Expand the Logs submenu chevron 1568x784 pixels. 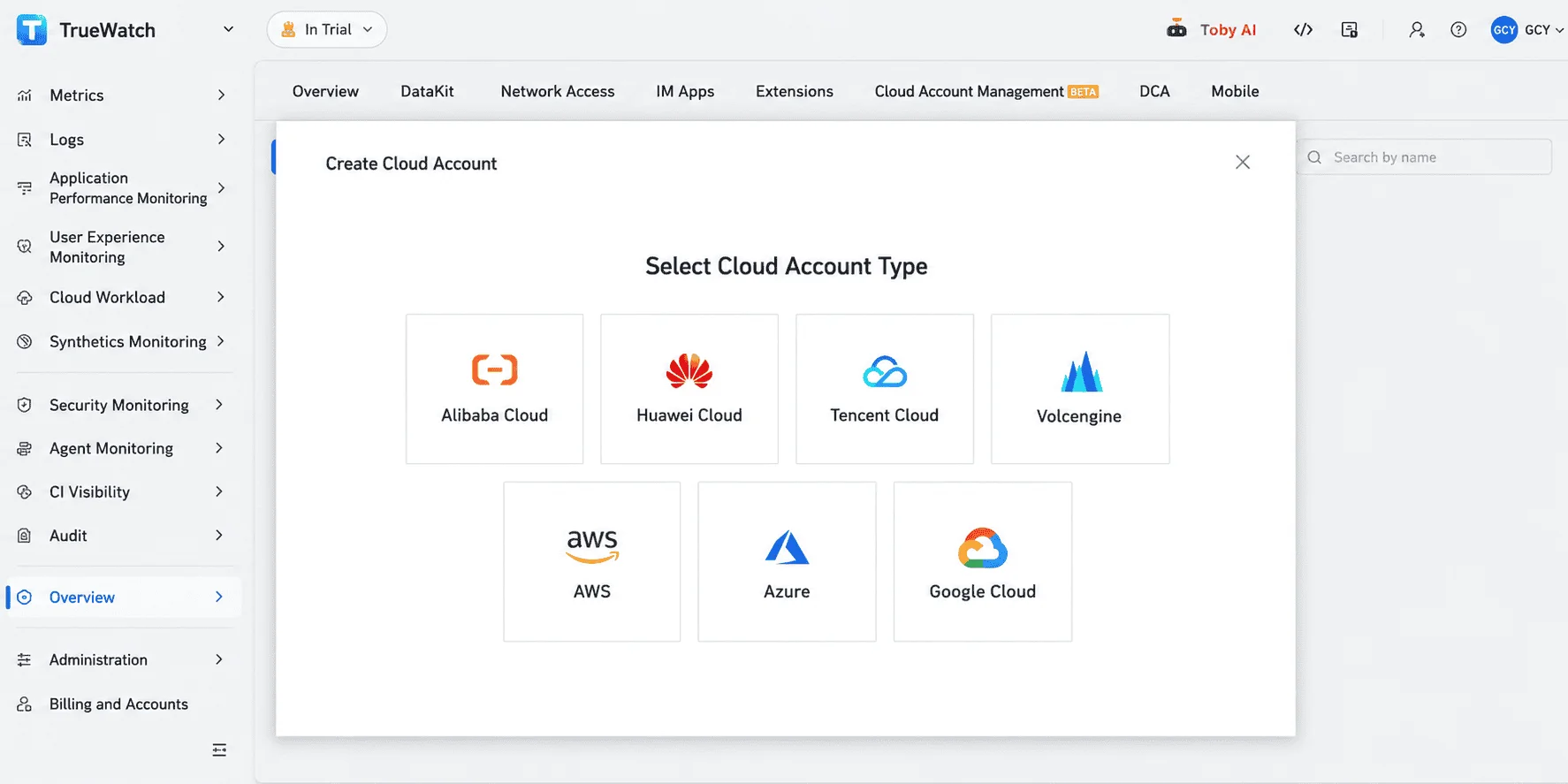(221, 140)
